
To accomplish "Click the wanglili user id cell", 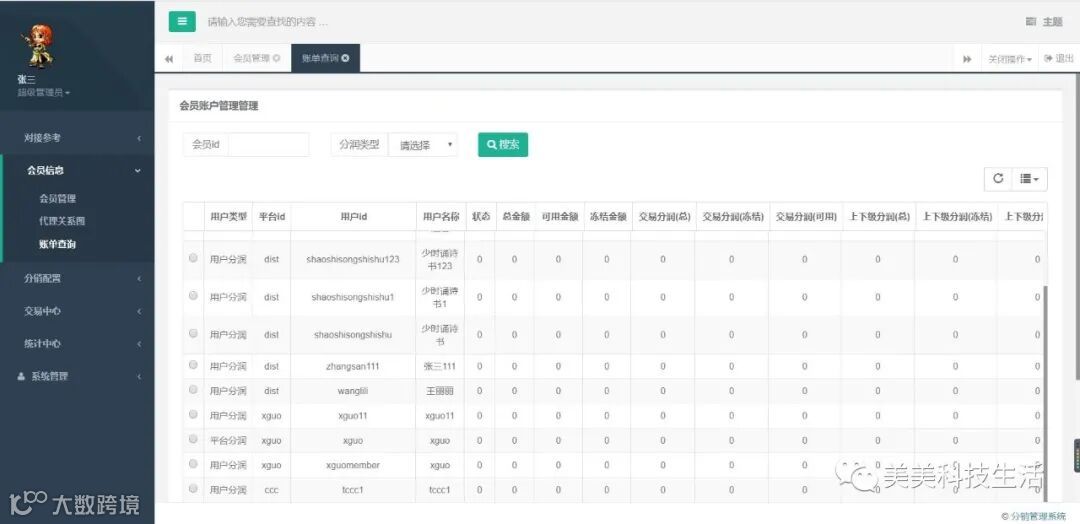I will [352, 391].
